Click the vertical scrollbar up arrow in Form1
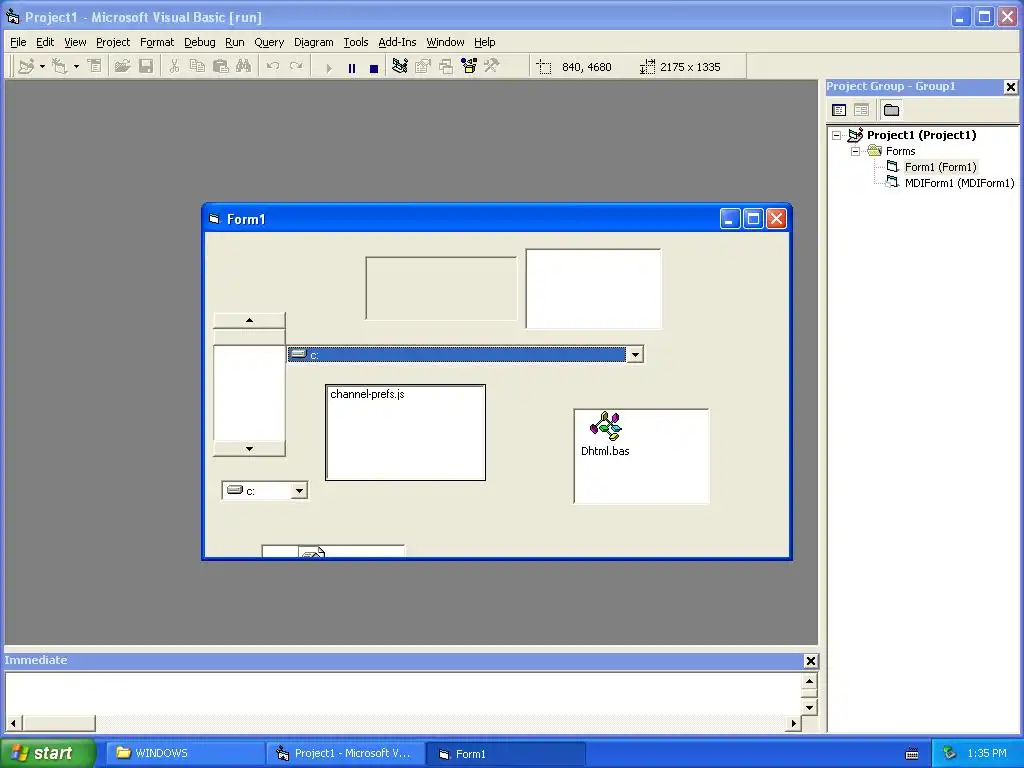 [x=249, y=320]
